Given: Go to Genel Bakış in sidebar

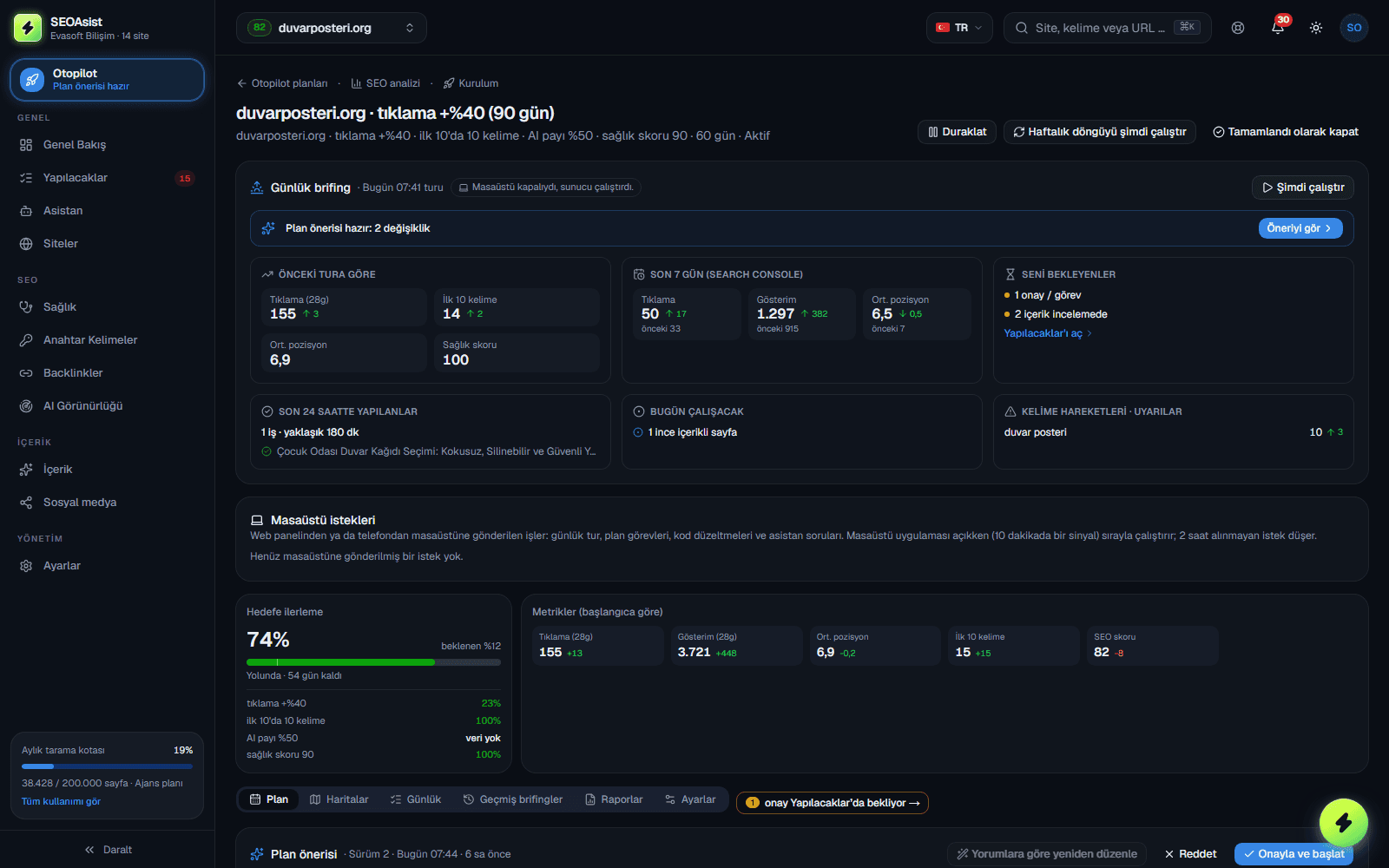Looking at the screenshot, I should [x=108, y=145].
